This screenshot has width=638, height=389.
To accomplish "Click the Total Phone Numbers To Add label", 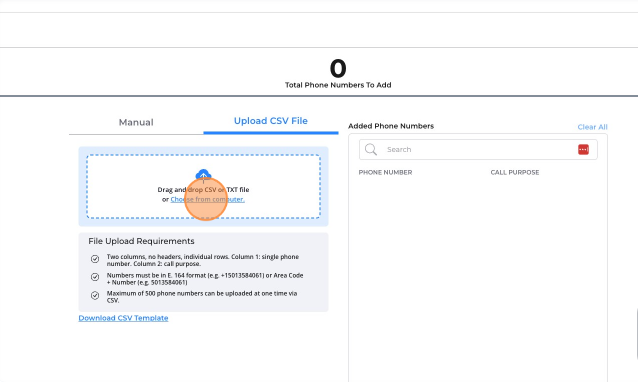I will coord(338,85).
